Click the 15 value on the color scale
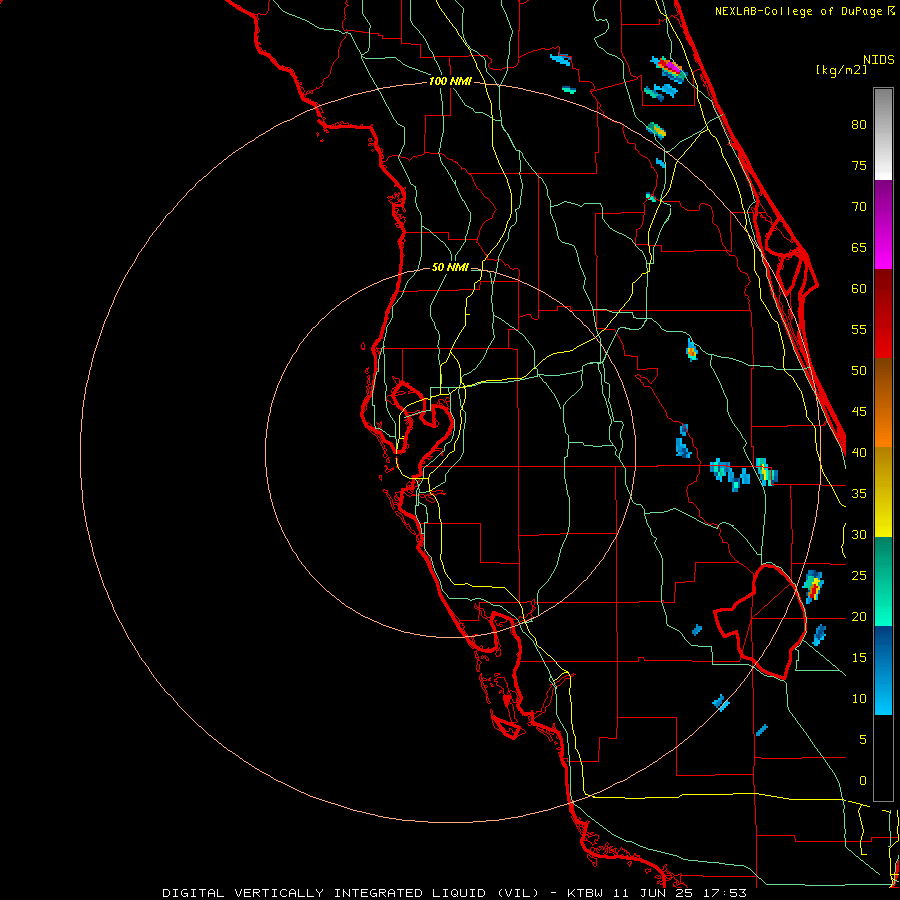This screenshot has height=900, width=900. (859, 657)
